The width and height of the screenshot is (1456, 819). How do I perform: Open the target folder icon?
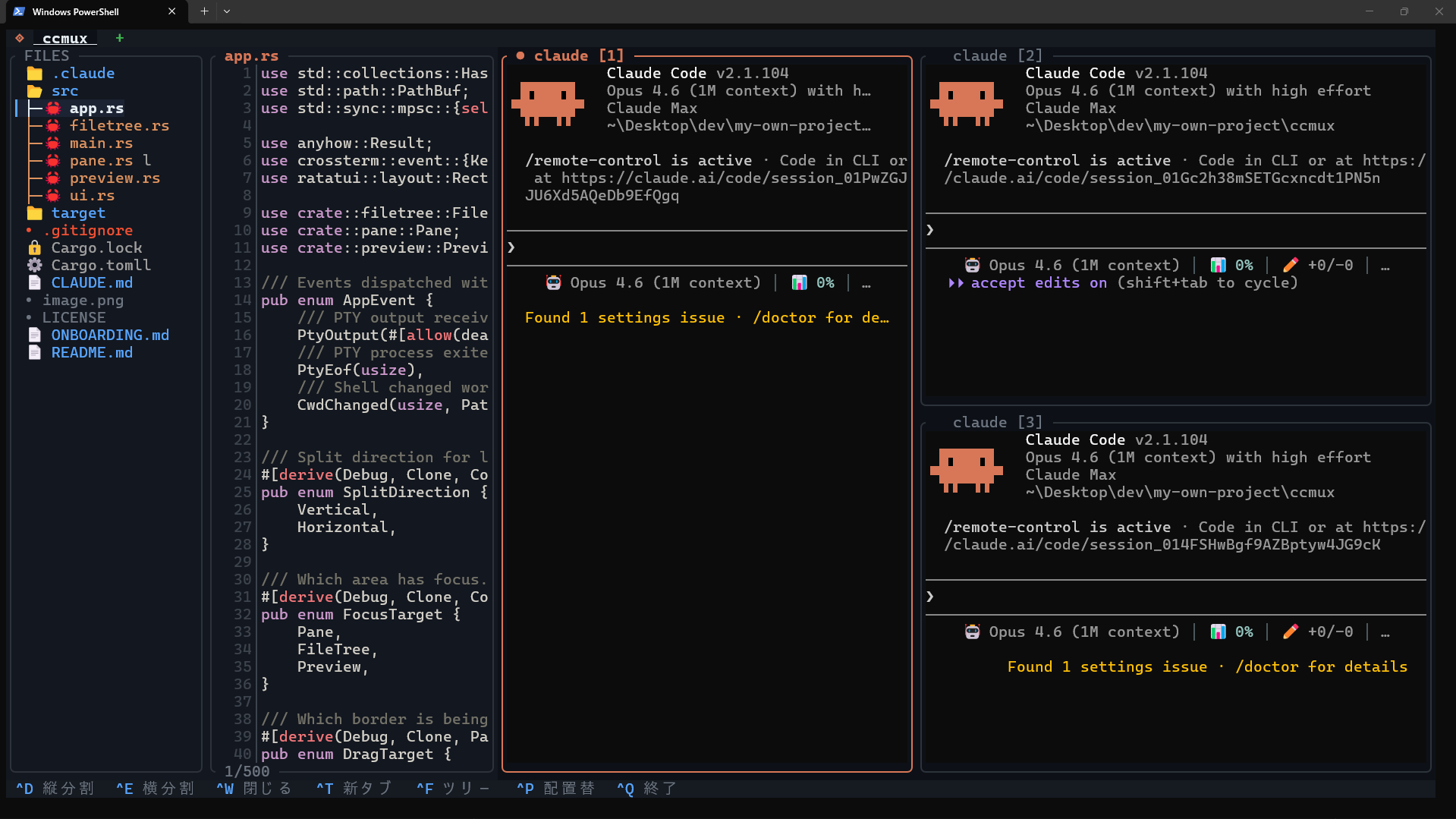click(x=34, y=213)
